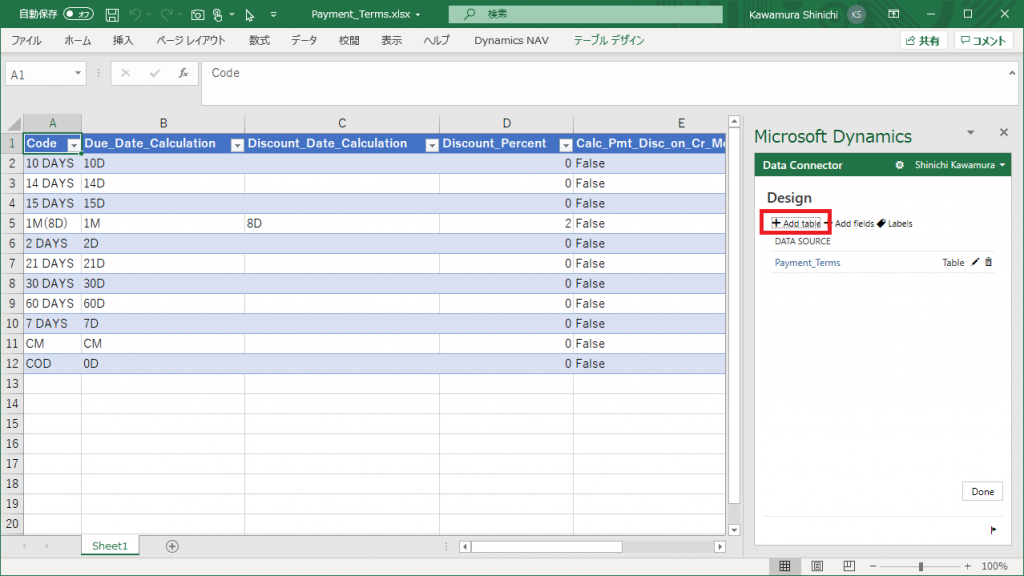The width and height of the screenshot is (1024, 576).
Task: Click the Data Connector settings gear
Action: coord(899,165)
